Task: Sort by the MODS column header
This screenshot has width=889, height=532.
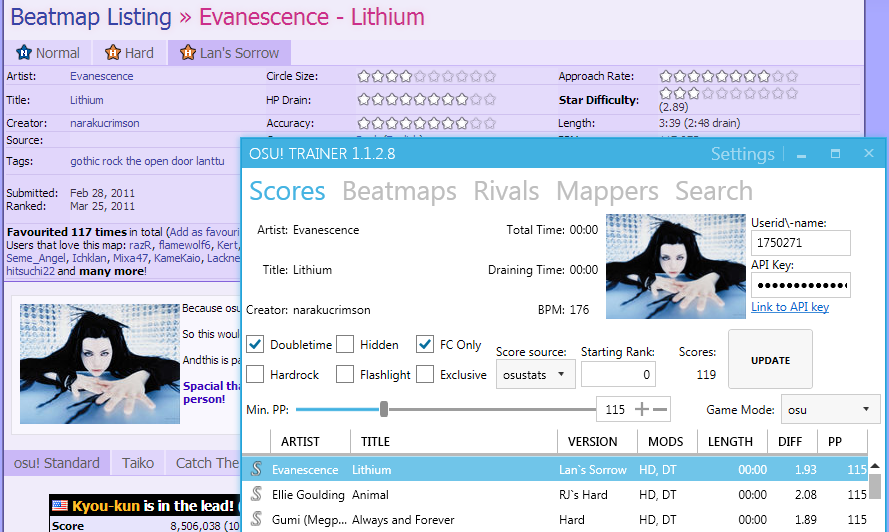Action: coord(665,441)
